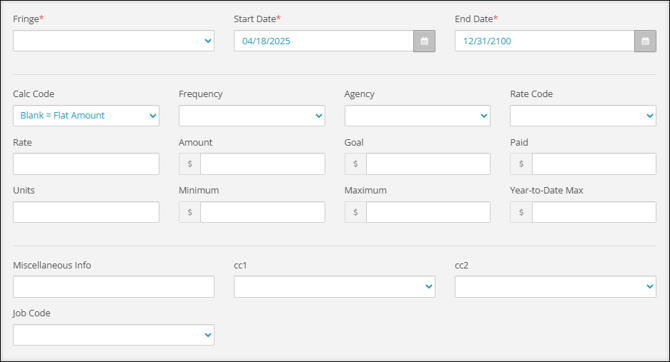670x362 pixels.
Task: Open the Job Code dropdown
Action: (114, 335)
